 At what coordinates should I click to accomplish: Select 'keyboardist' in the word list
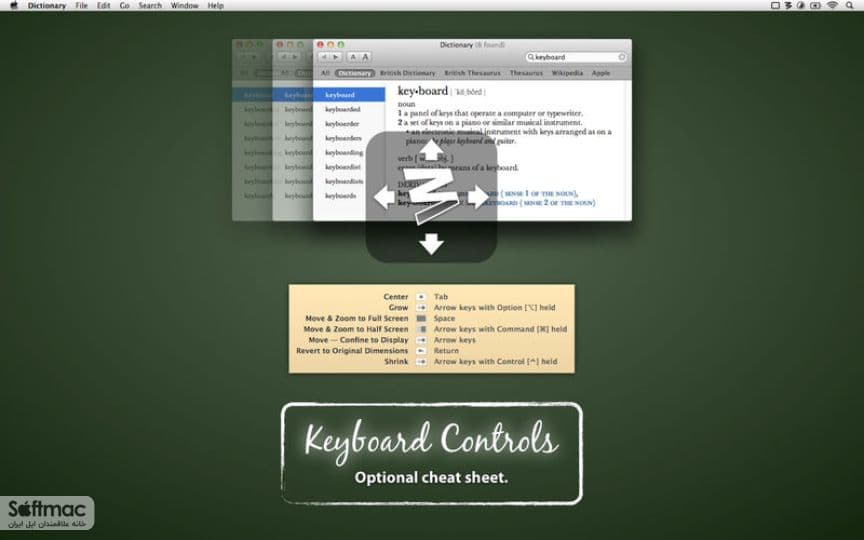[343, 167]
